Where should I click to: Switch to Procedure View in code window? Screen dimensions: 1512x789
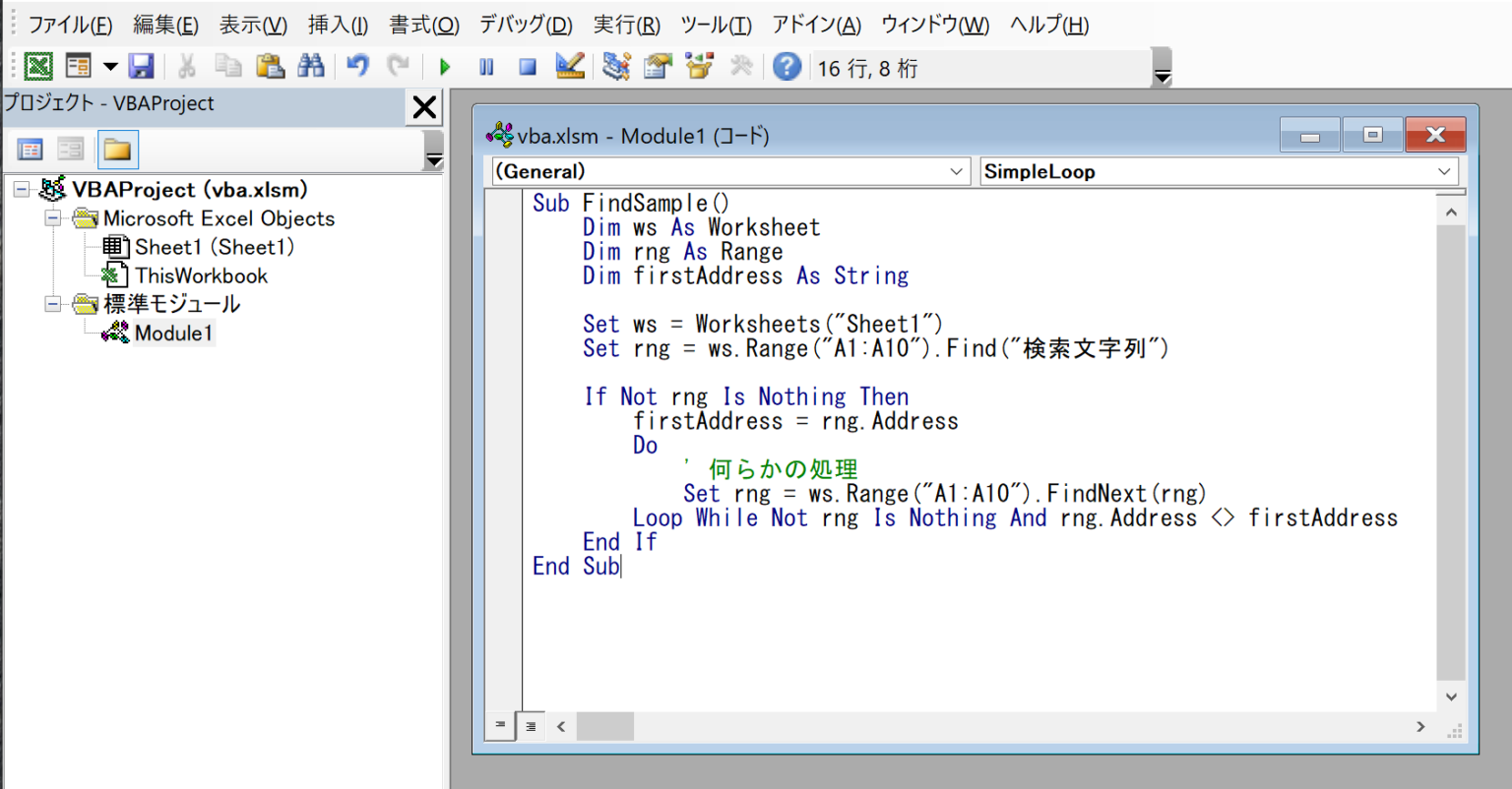(x=499, y=726)
